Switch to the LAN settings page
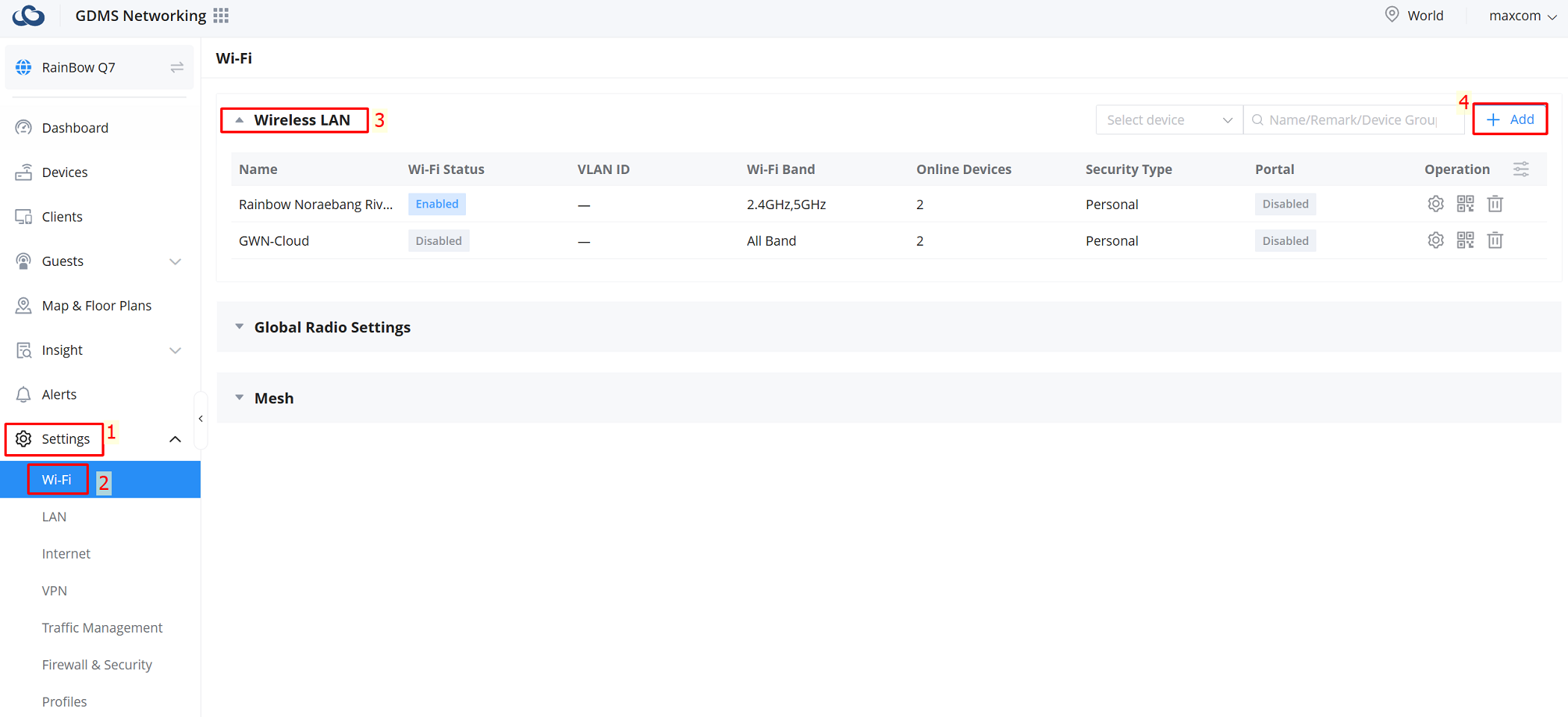Screen dimensions: 1568x717 [x=54, y=516]
